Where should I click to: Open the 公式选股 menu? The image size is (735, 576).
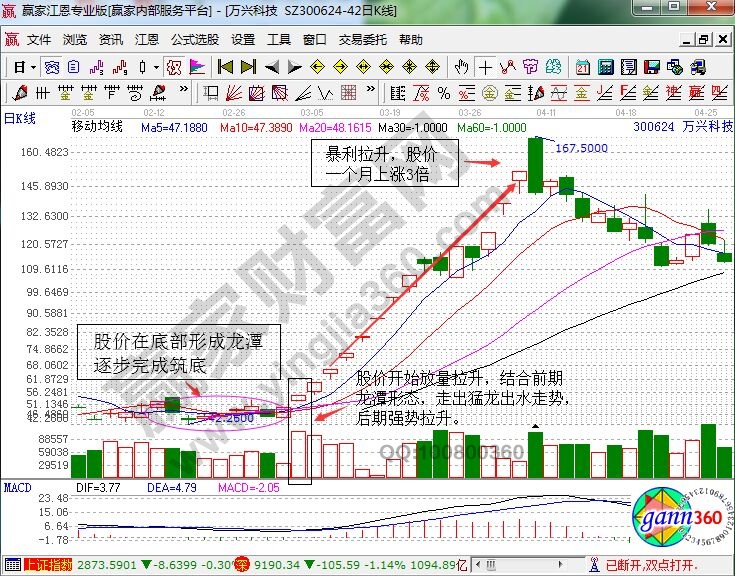coord(194,40)
